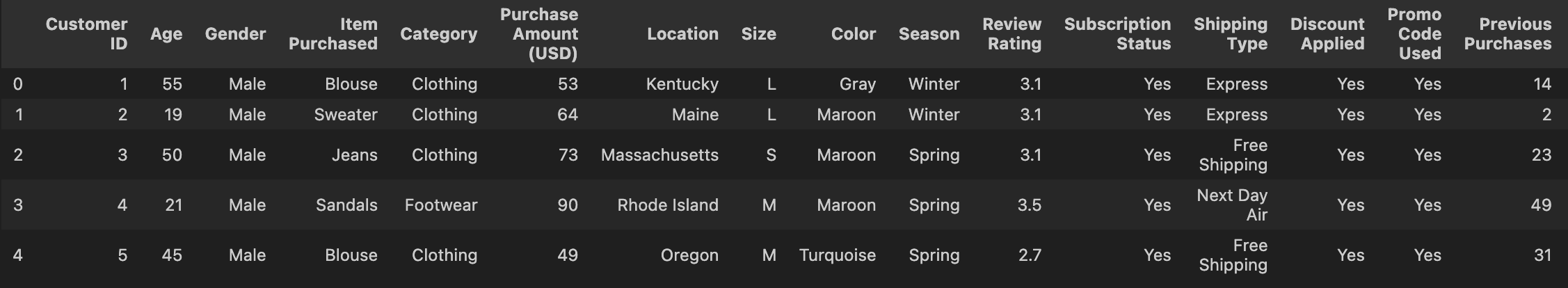Select the Review Rating column header
Viewport: 1568px width, 288px height.
[x=1011, y=34]
